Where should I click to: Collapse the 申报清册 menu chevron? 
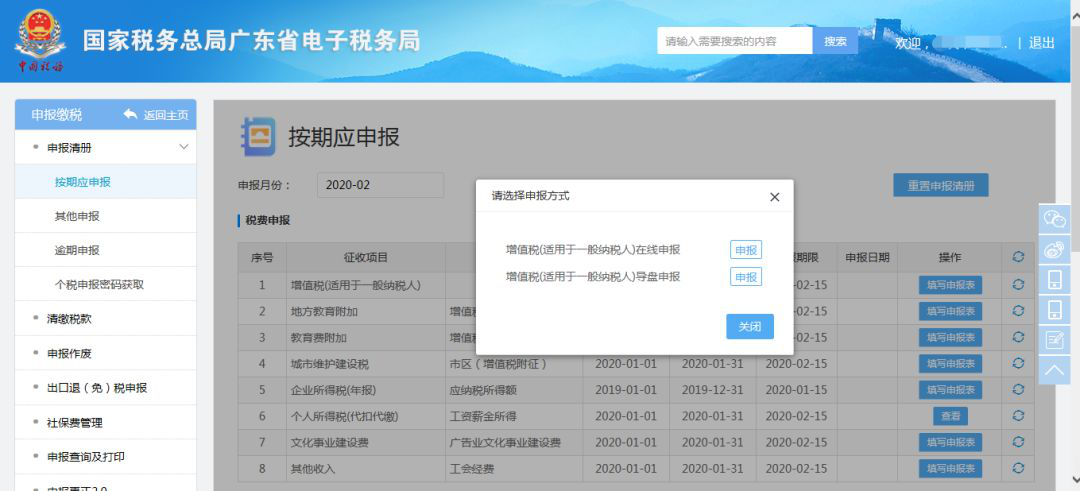[x=183, y=147]
